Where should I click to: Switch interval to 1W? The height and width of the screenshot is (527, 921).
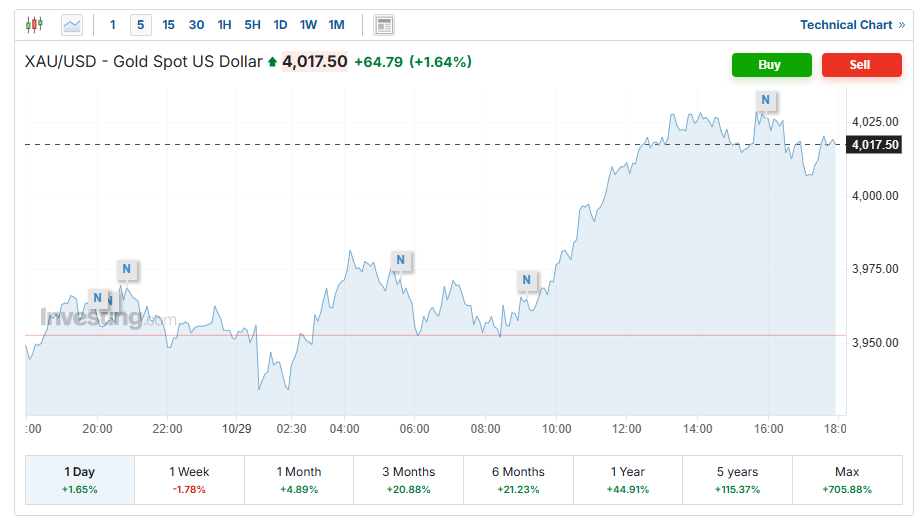point(308,25)
